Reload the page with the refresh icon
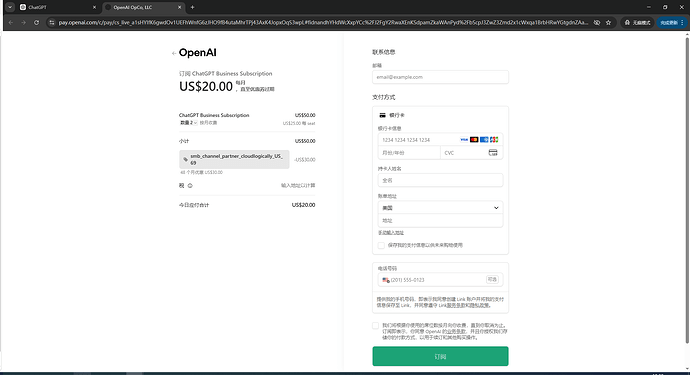690x375 pixels. pos(37,22)
